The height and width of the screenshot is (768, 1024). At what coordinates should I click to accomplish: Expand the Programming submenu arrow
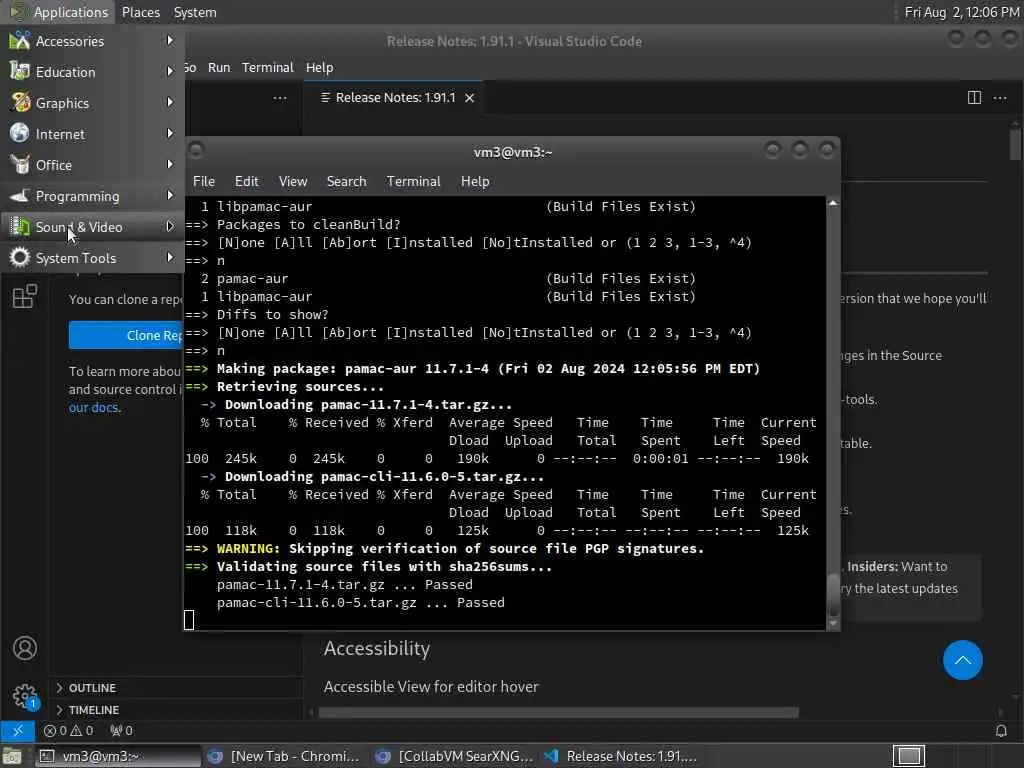coord(170,195)
